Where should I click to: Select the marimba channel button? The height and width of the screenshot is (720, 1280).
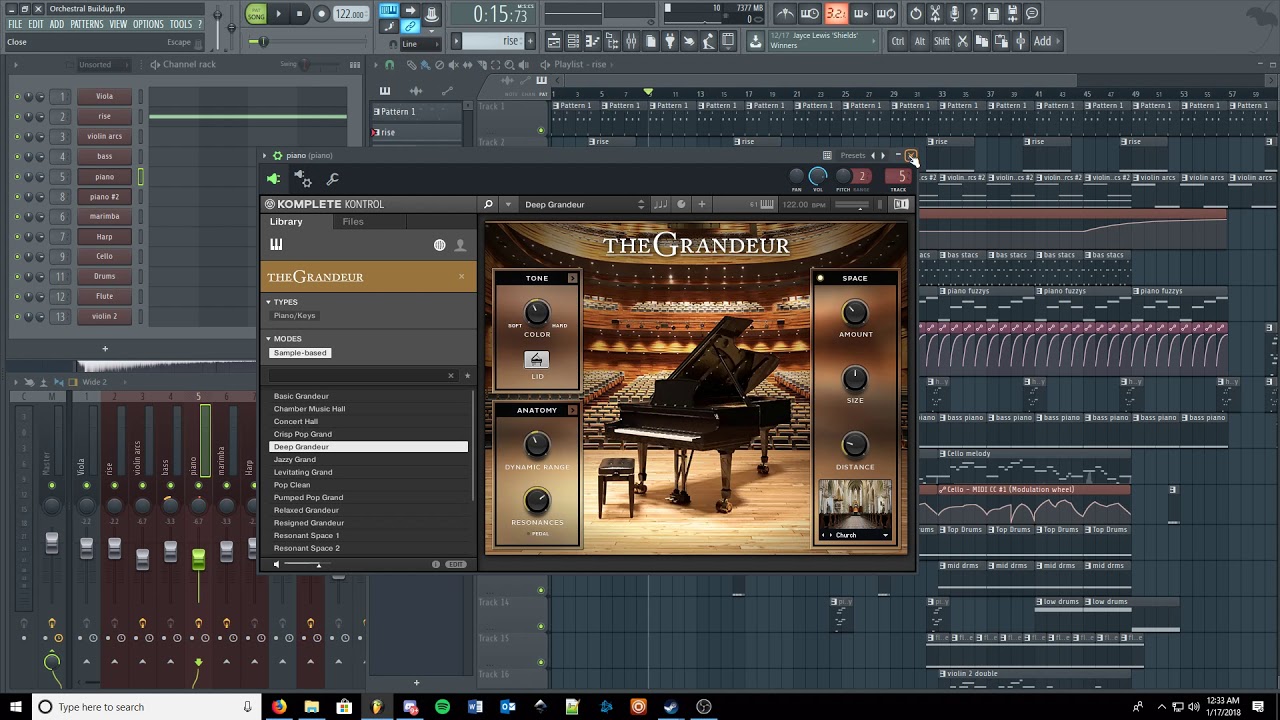104,216
